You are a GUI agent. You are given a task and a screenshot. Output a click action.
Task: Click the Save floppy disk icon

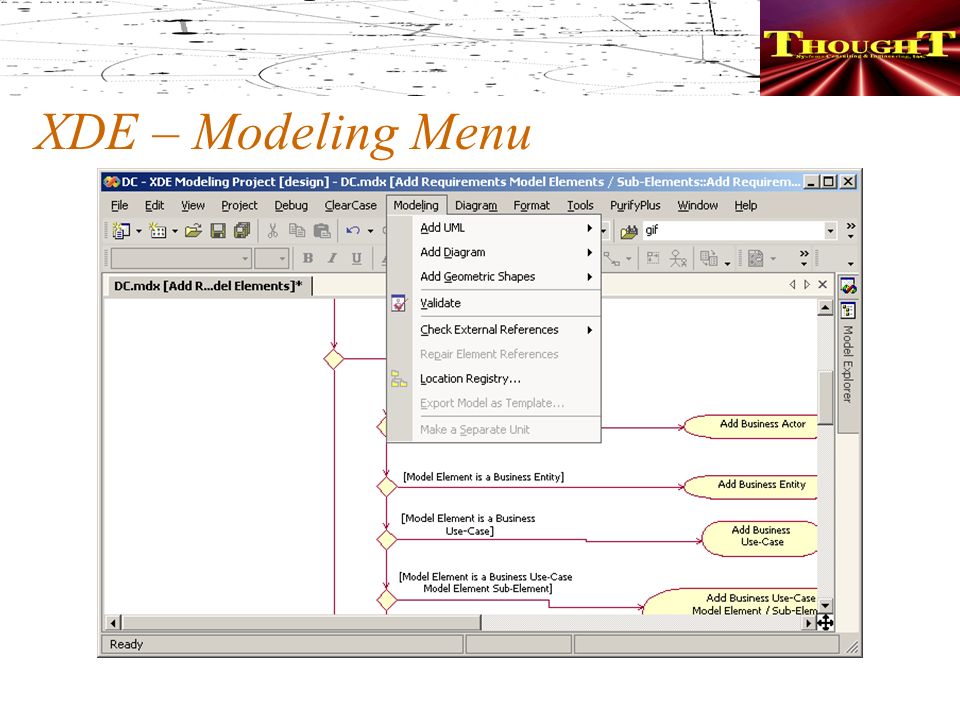(x=218, y=230)
